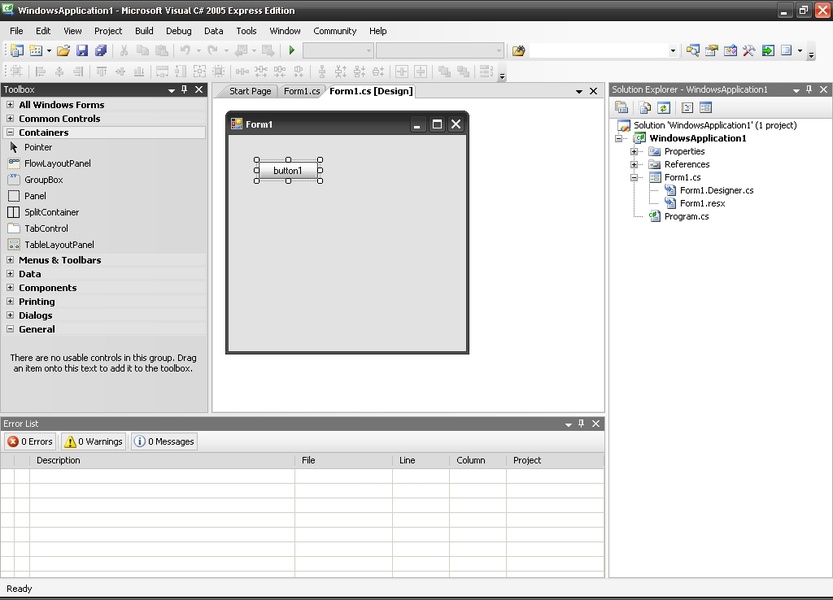Toggle the 0 Messages filter button

point(164,441)
